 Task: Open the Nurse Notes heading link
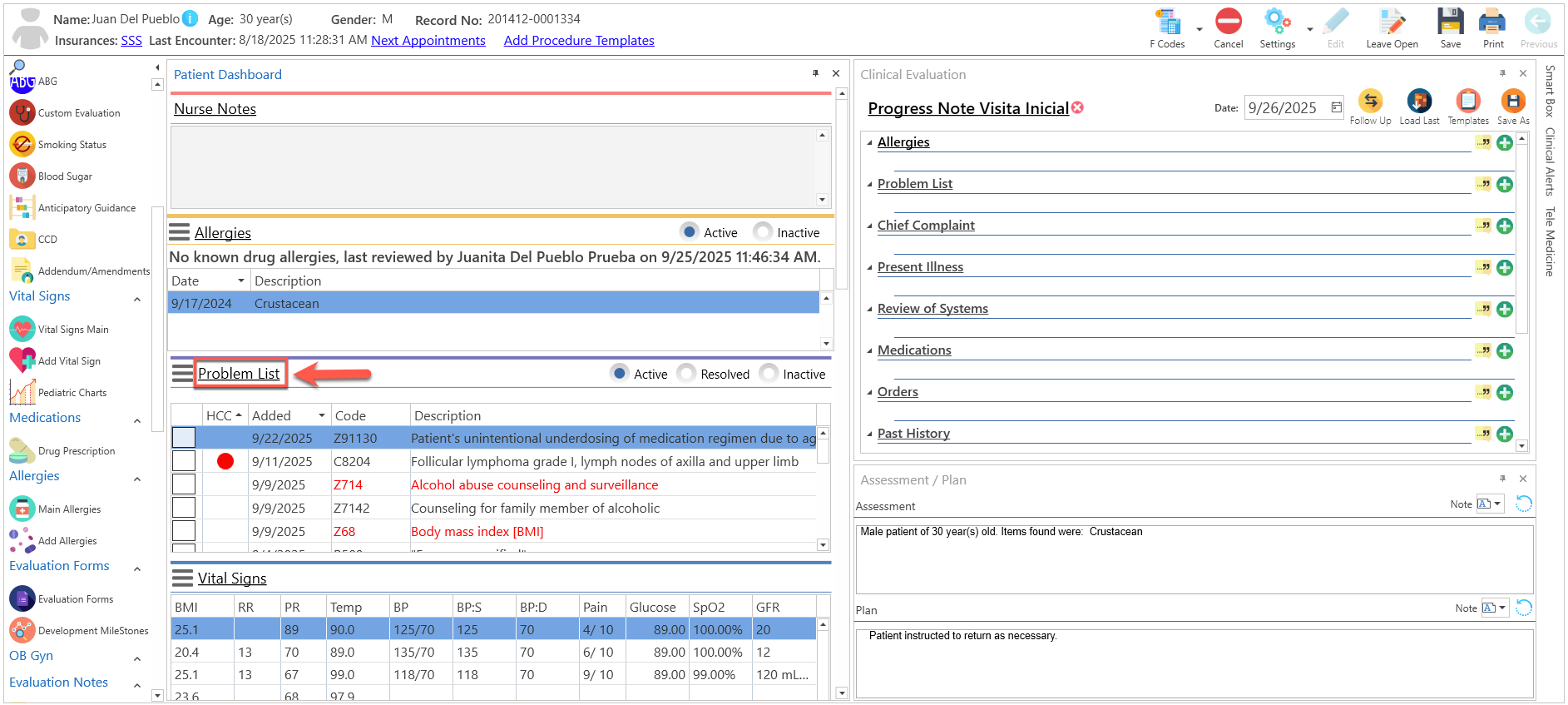[x=215, y=109]
